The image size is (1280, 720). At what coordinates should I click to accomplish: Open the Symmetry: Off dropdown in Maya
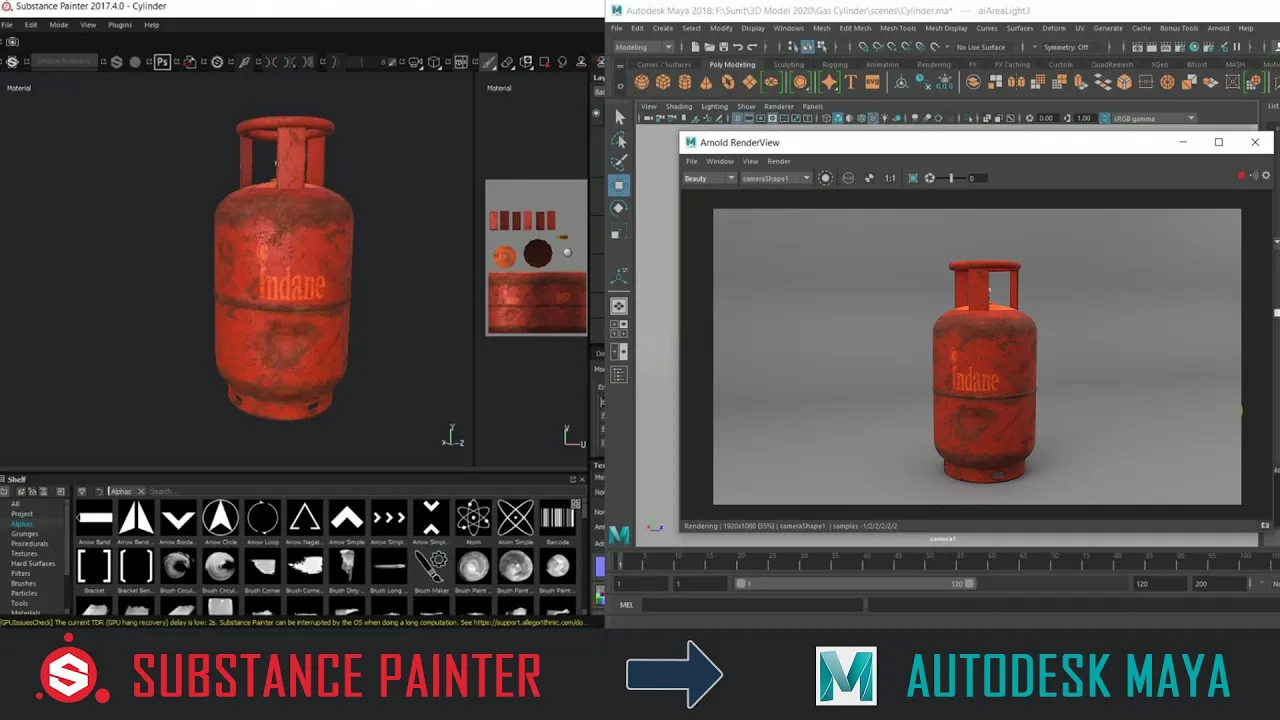pos(1071,47)
